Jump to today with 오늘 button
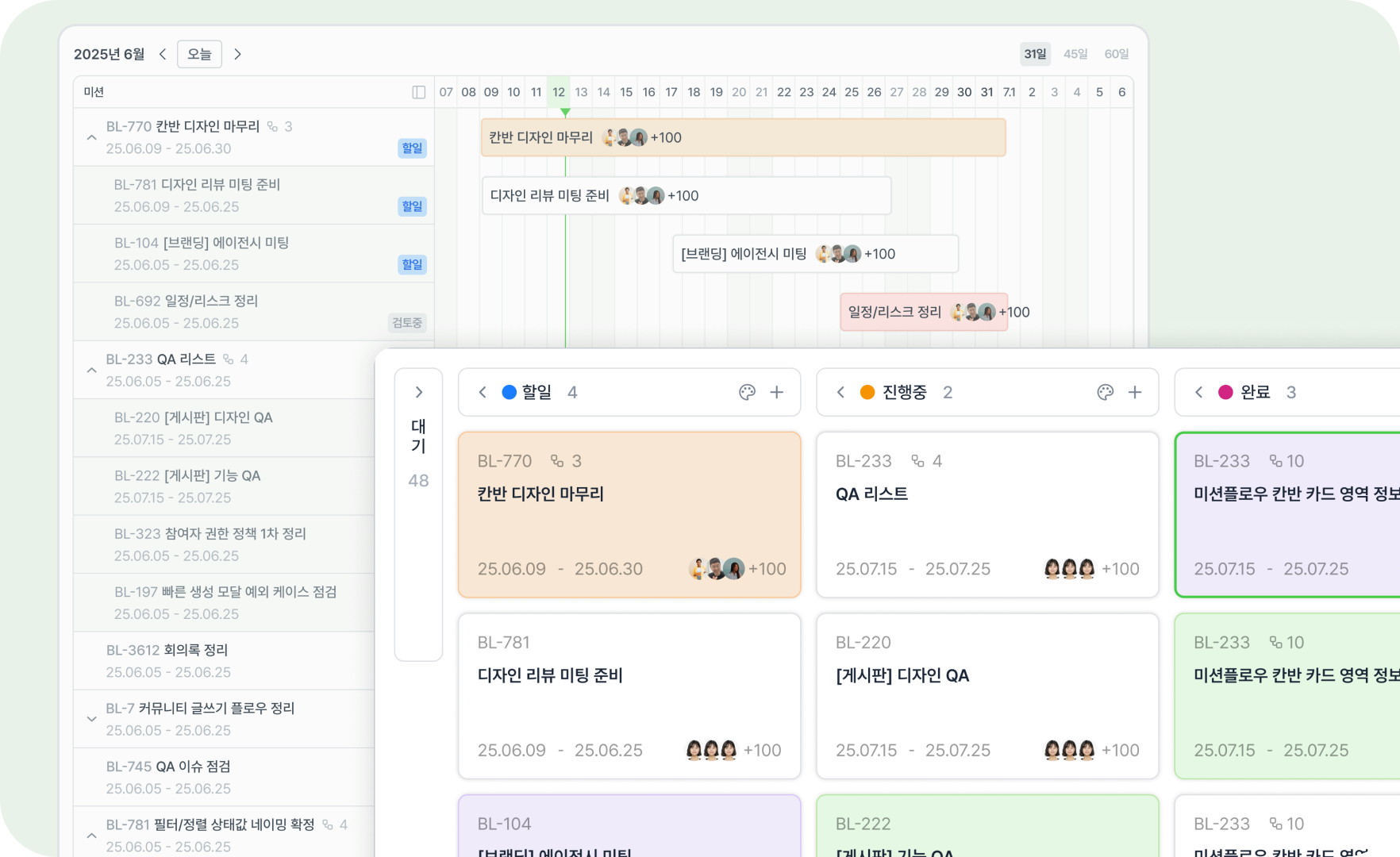The width and height of the screenshot is (1400, 857). click(x=199, y=54)
